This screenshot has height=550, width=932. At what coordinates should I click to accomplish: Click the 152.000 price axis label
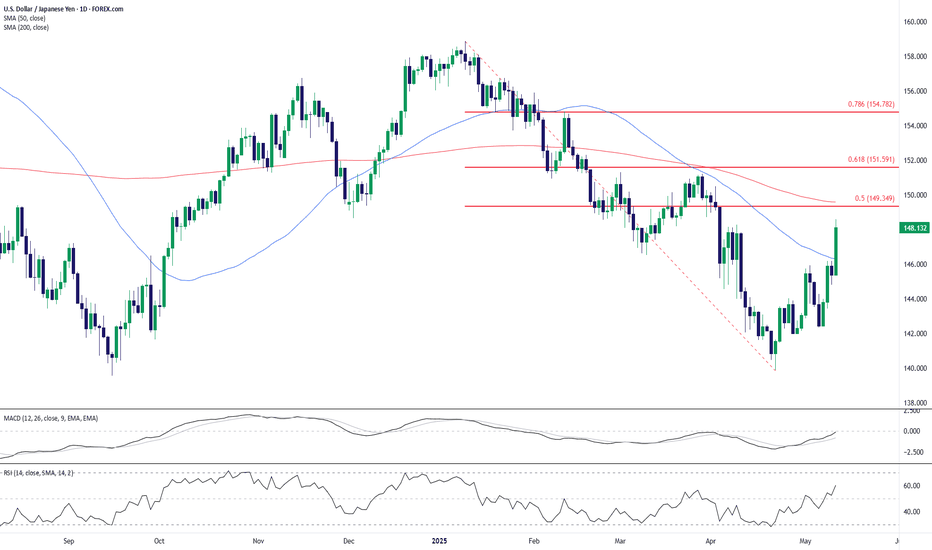(x=915, y=160)
